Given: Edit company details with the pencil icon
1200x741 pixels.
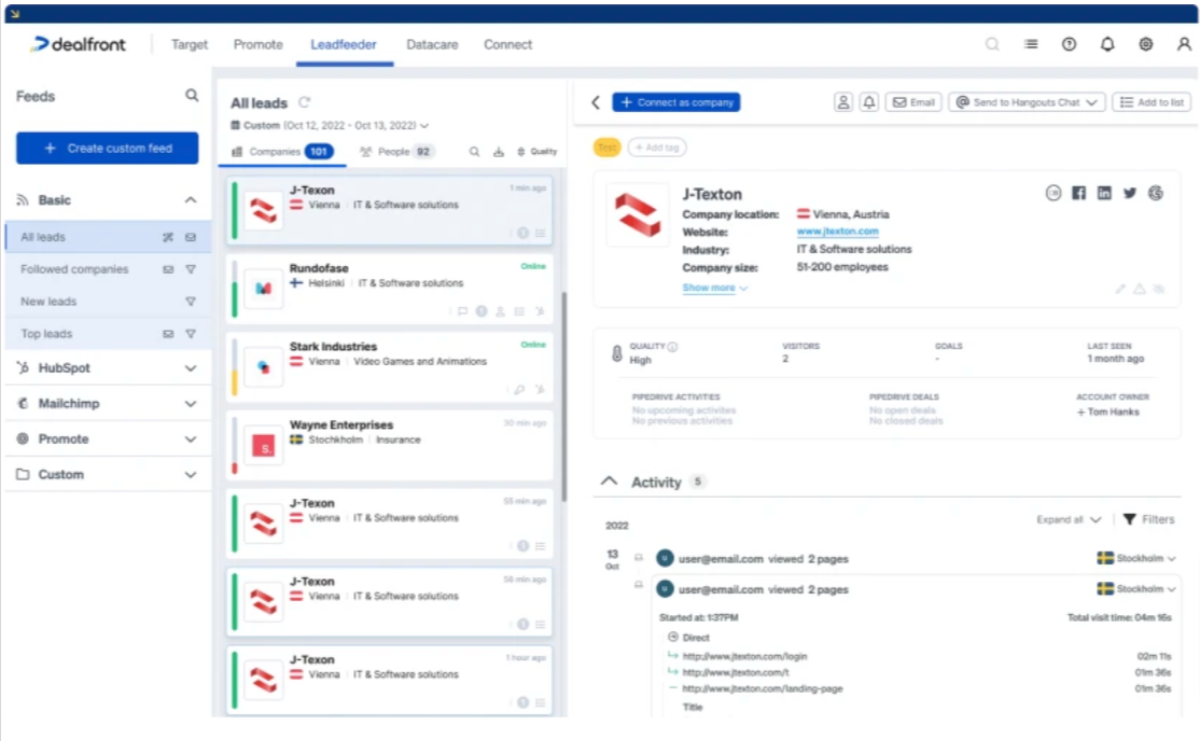Looking at the screenshot, I should pos(1121,289).
